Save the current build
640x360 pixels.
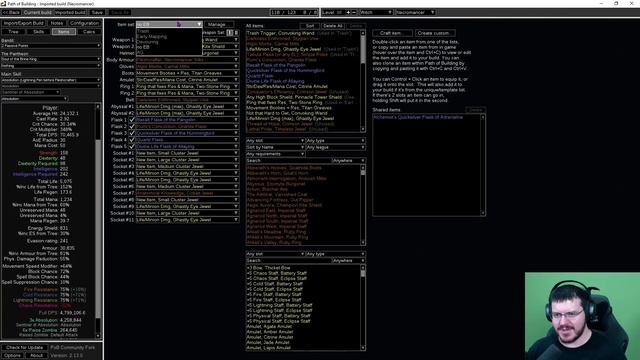click(97, 12)
